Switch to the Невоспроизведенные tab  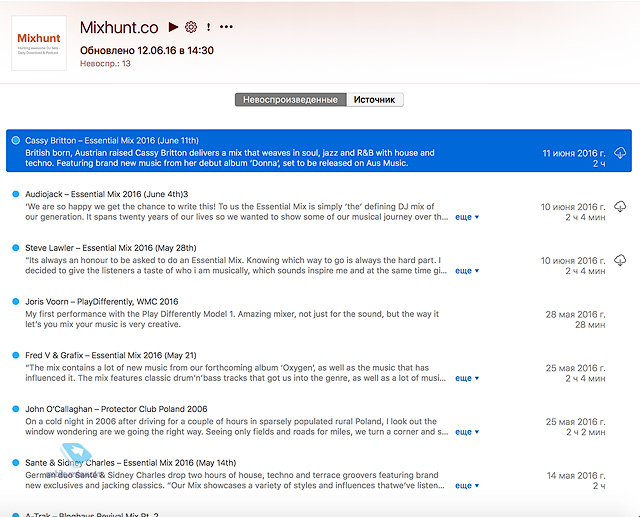[290, 100]
